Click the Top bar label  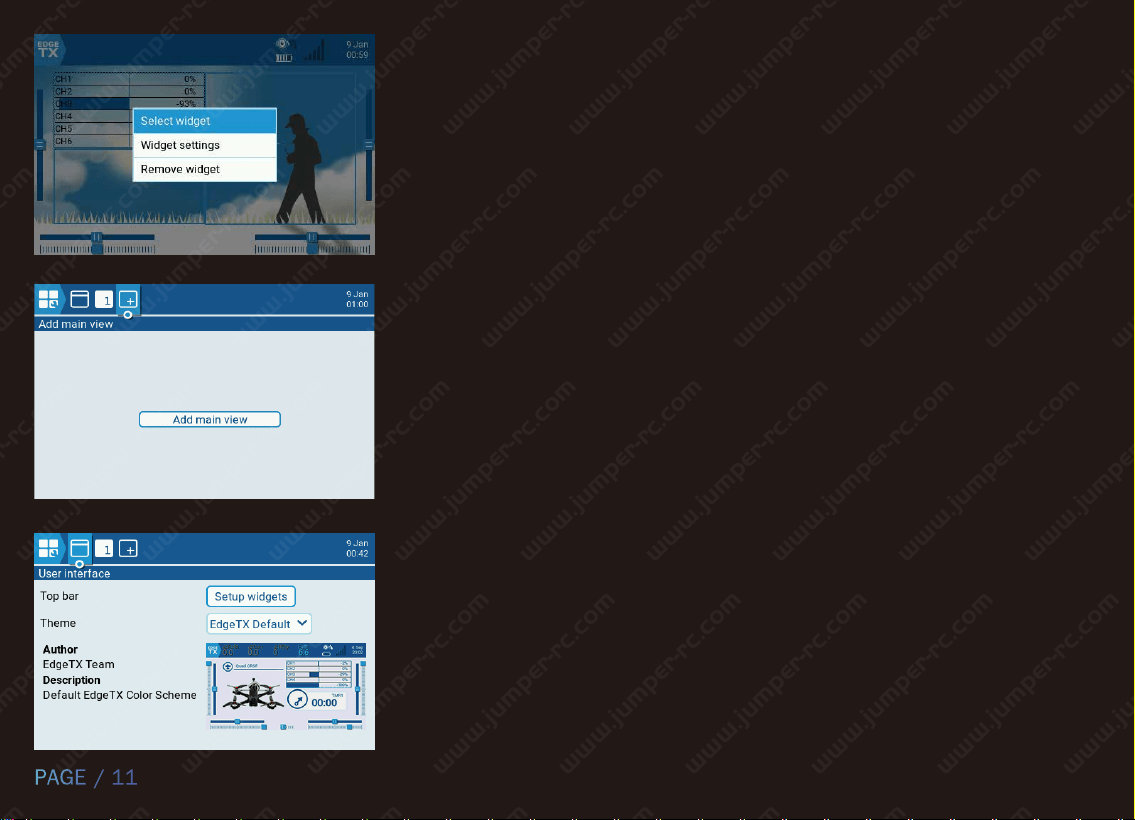[x=59, y=596]
